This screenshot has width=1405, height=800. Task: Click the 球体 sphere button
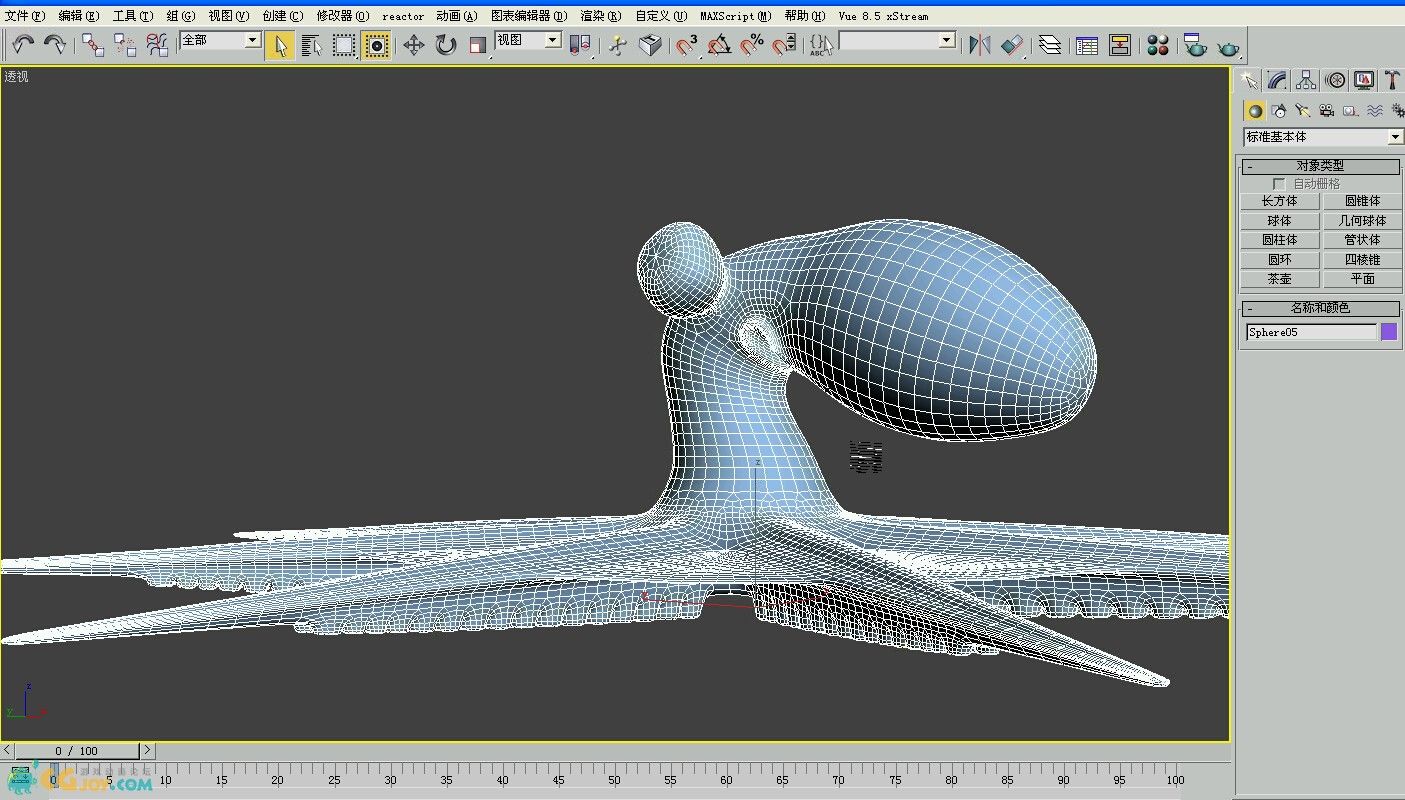(1280, 221)
